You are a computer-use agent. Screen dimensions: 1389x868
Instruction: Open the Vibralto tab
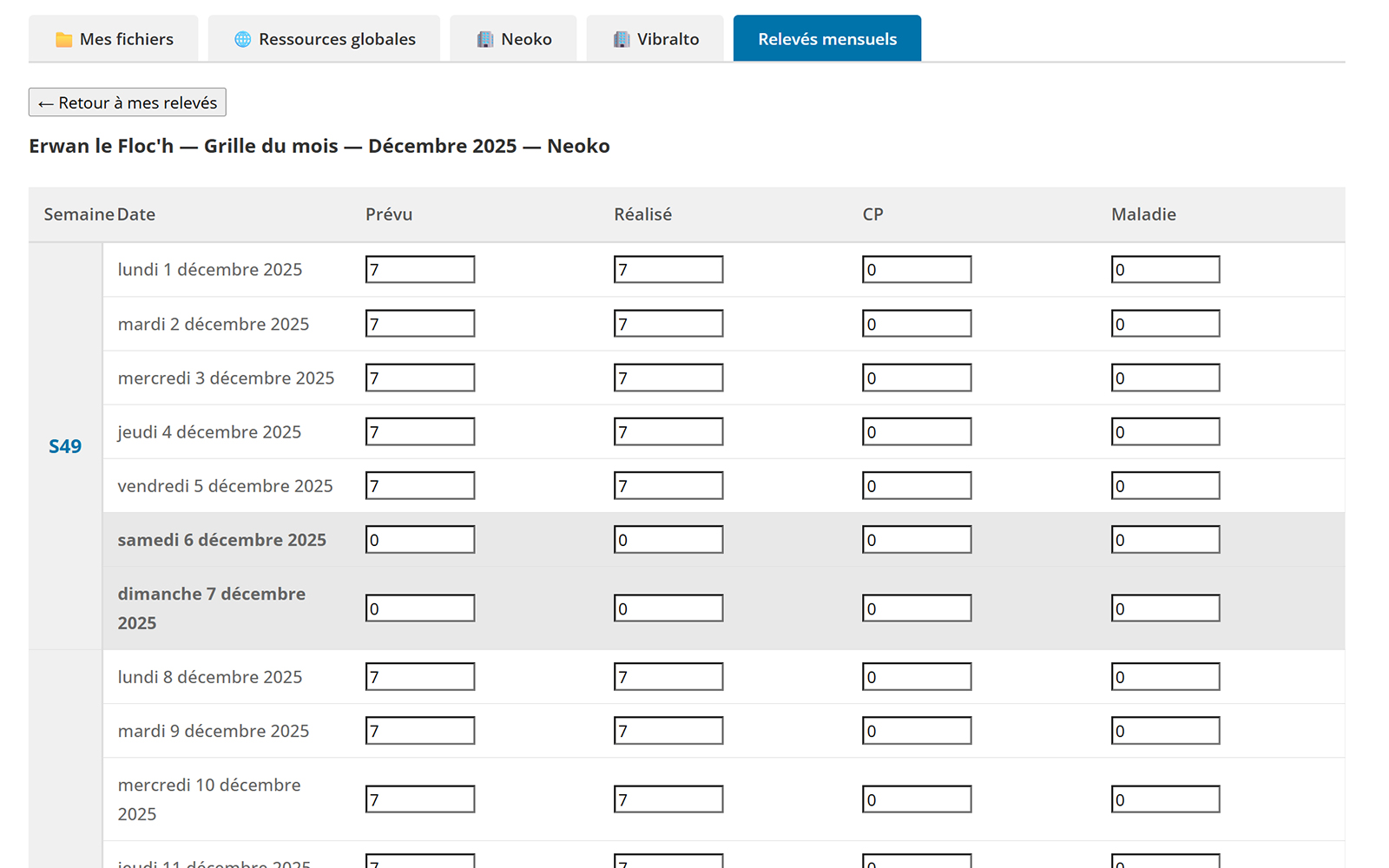click(x=655, y=38)
